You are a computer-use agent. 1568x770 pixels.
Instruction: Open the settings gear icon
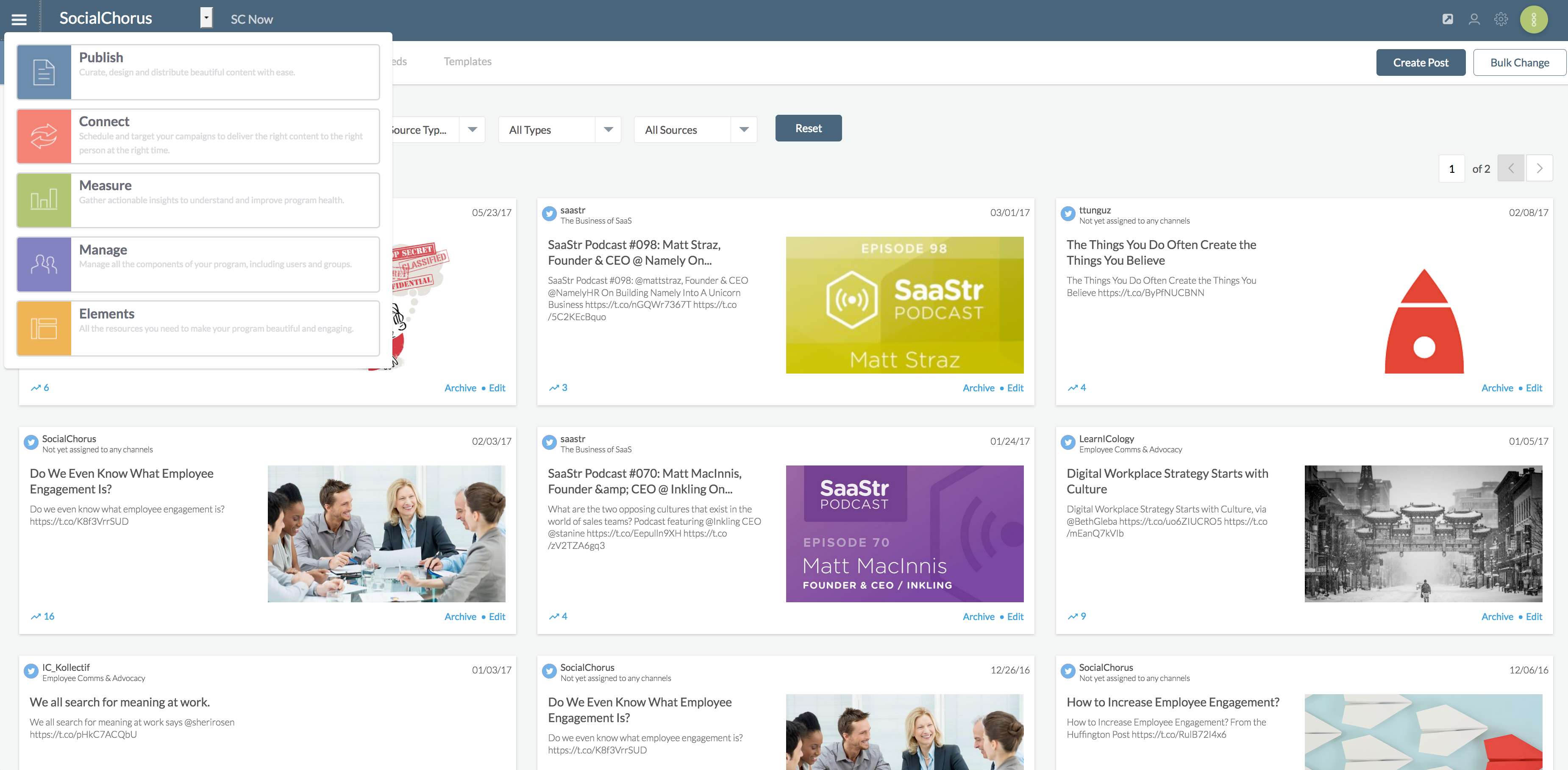pos(1501,19)
